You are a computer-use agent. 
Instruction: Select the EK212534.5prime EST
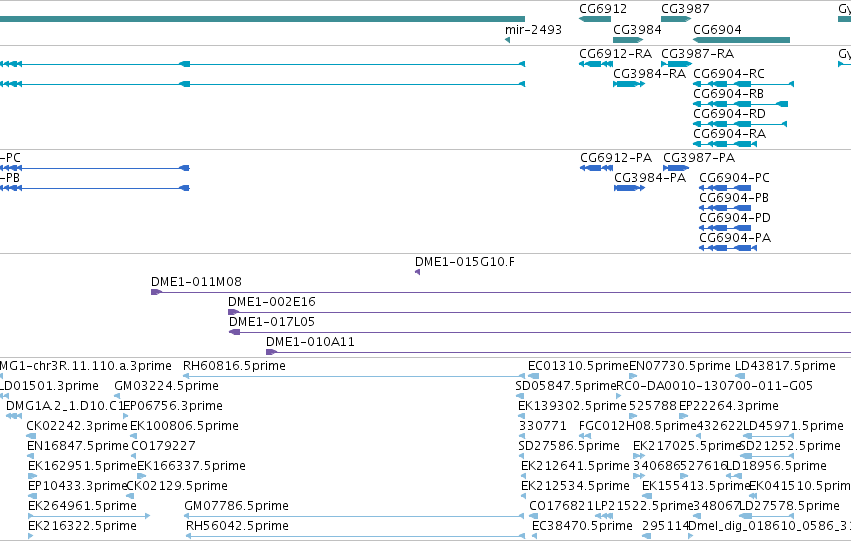pyautogui.click(x=575, y=487)
